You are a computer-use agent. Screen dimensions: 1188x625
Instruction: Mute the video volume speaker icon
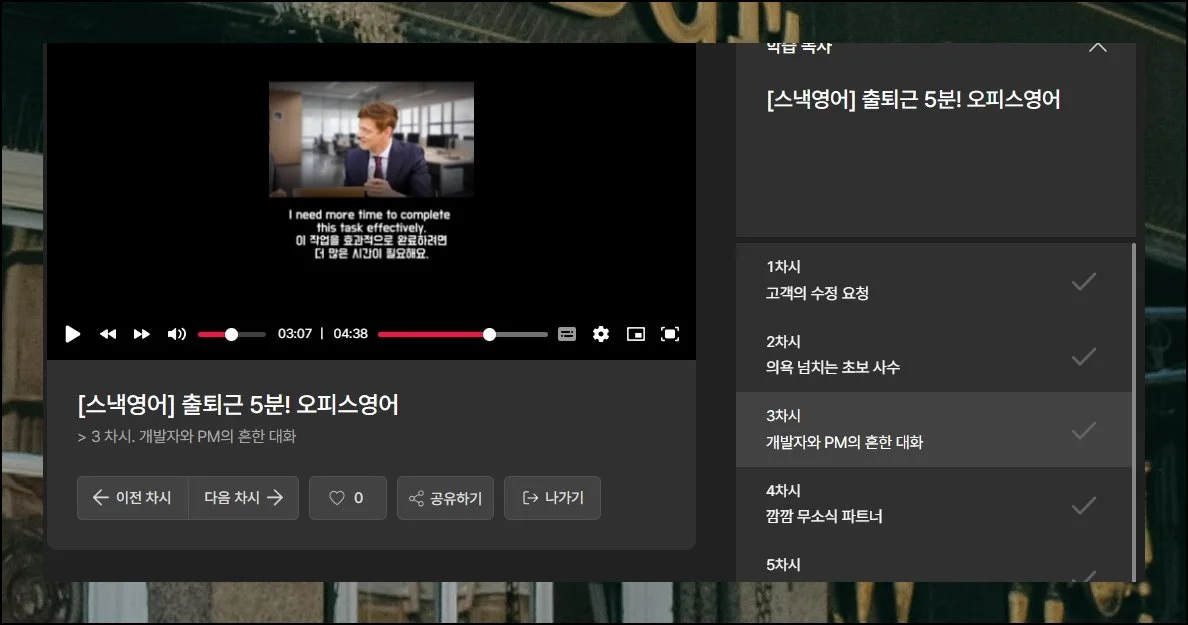(176, 334)
